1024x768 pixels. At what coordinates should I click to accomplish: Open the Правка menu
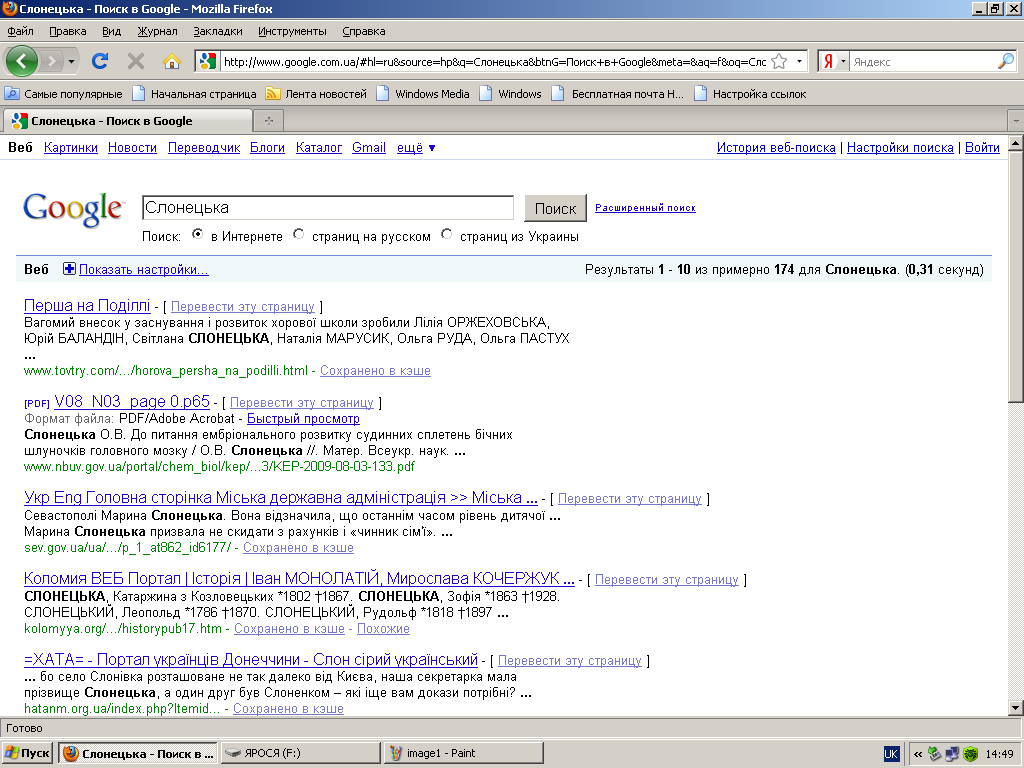click(x=67, y=31)
